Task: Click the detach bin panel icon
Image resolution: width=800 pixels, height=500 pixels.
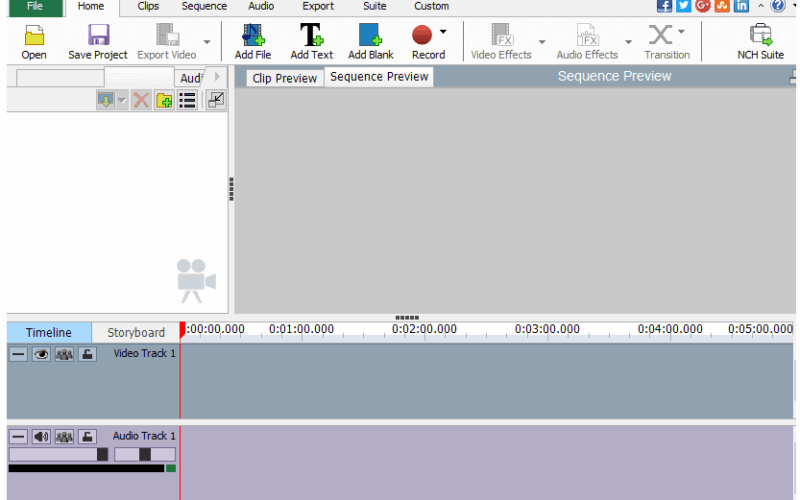Action: 216,99
